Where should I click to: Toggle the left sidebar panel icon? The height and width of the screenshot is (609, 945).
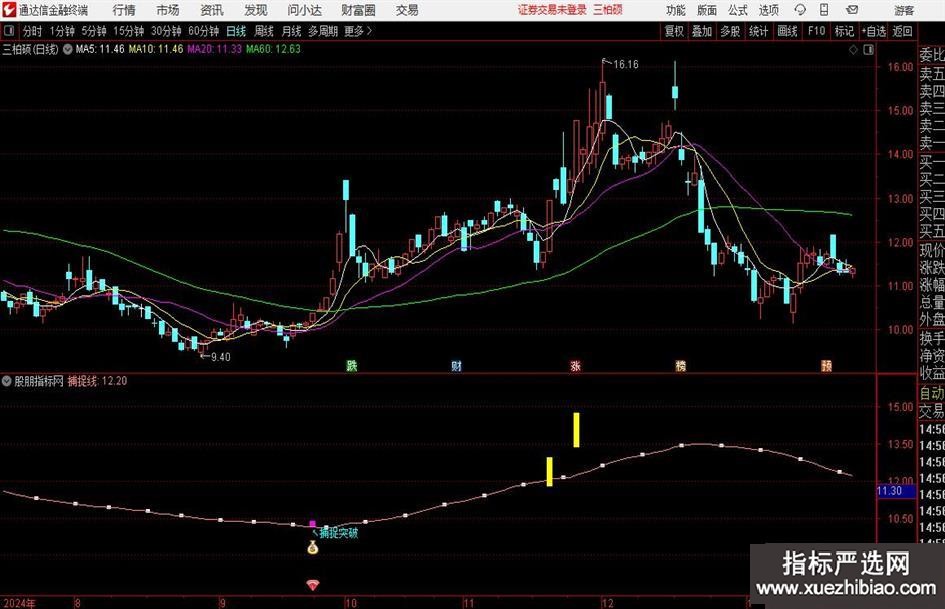[8, 30]
